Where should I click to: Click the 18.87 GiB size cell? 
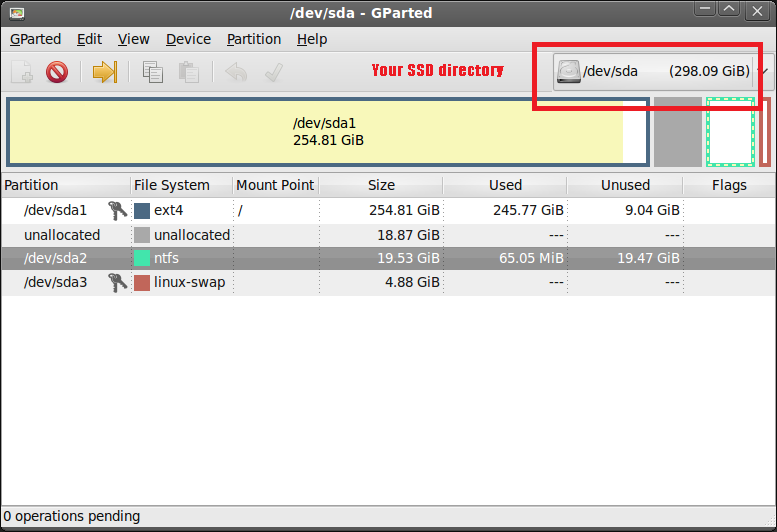point(408,235)
